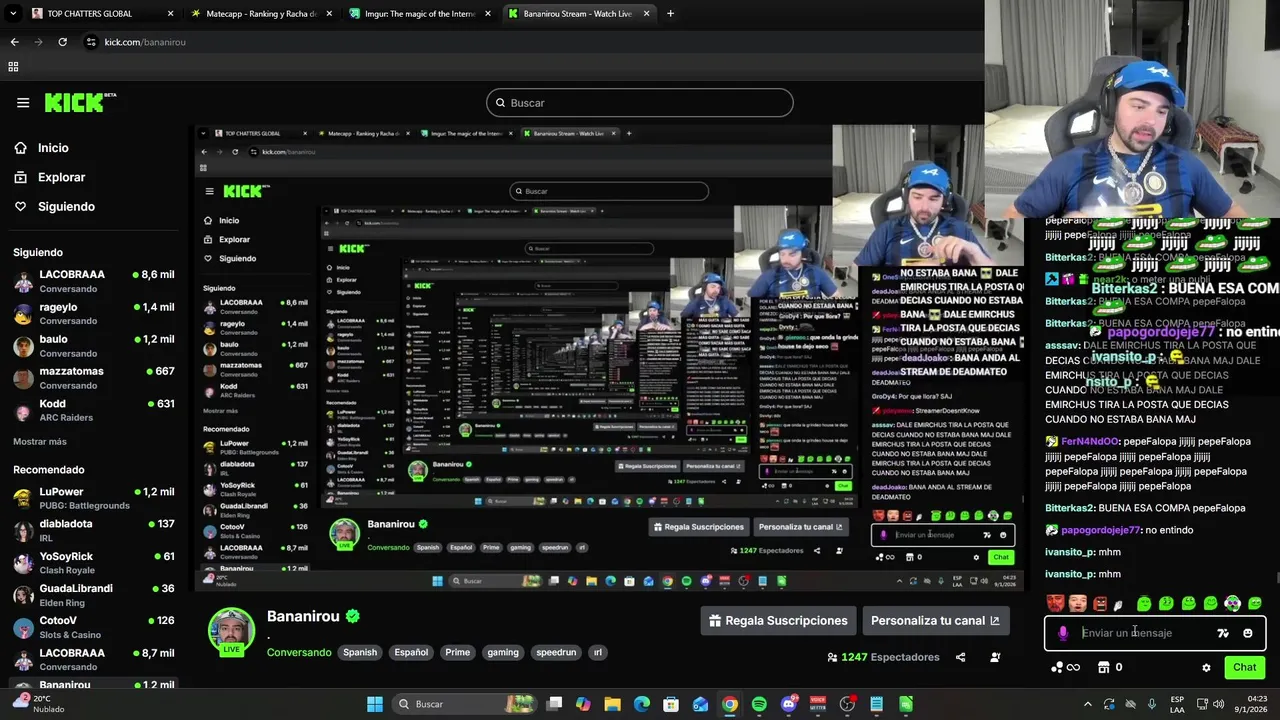Click the channel points icon in chat
Viewport: 1280px width, 720px height.
coord(1058,667)
